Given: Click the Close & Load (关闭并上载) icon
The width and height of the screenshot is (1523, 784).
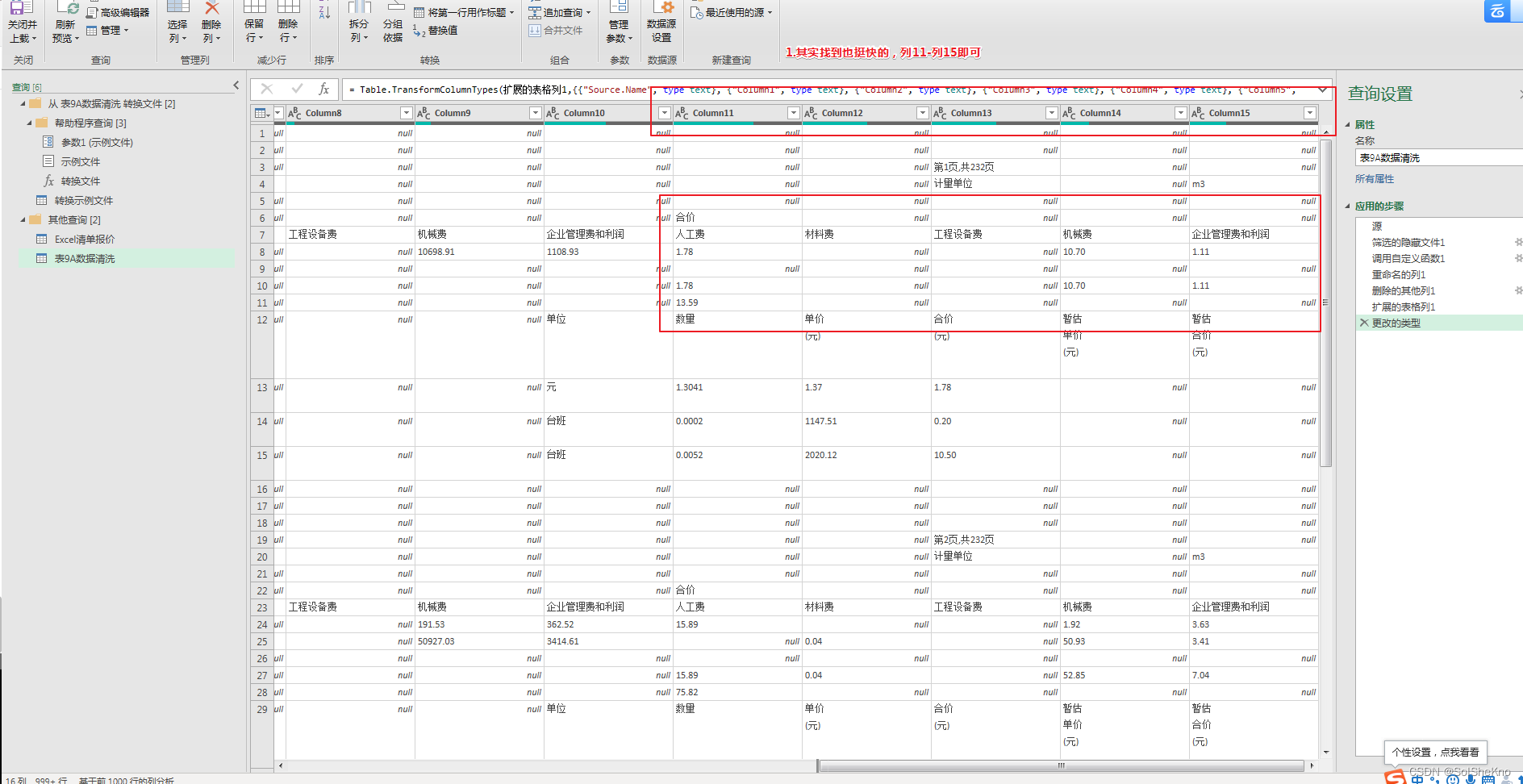Looking at the screenshot, I should click(x=22, y=8).
